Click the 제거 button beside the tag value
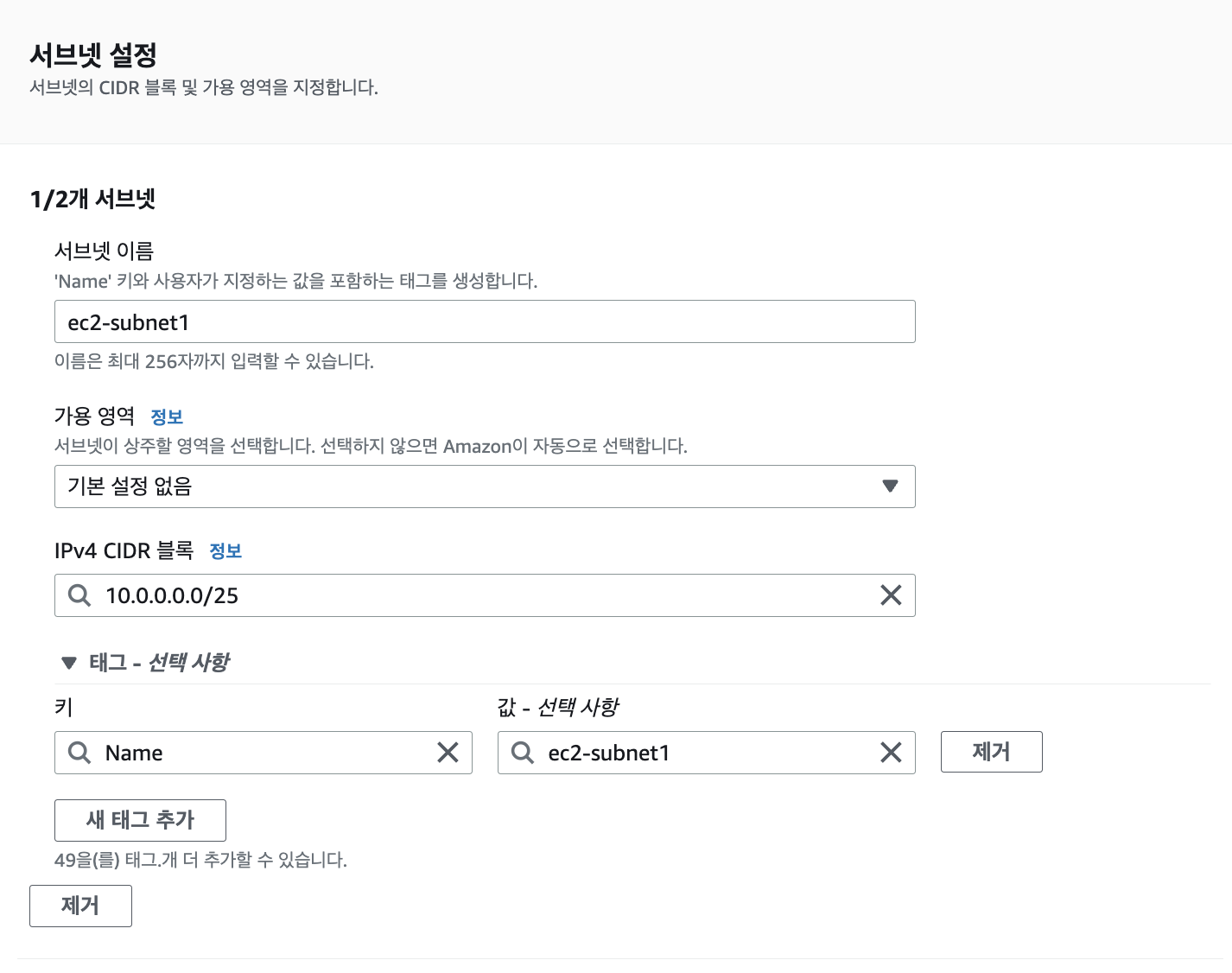The width and height of the screenshot is (1232, 973). coord(991,752)
